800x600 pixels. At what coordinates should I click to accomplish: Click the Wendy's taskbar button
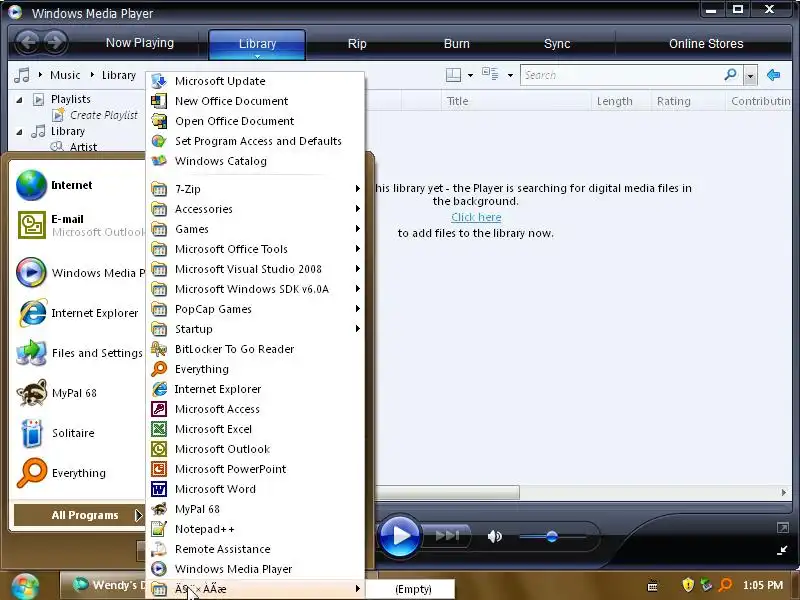click(x=103, y=585)
